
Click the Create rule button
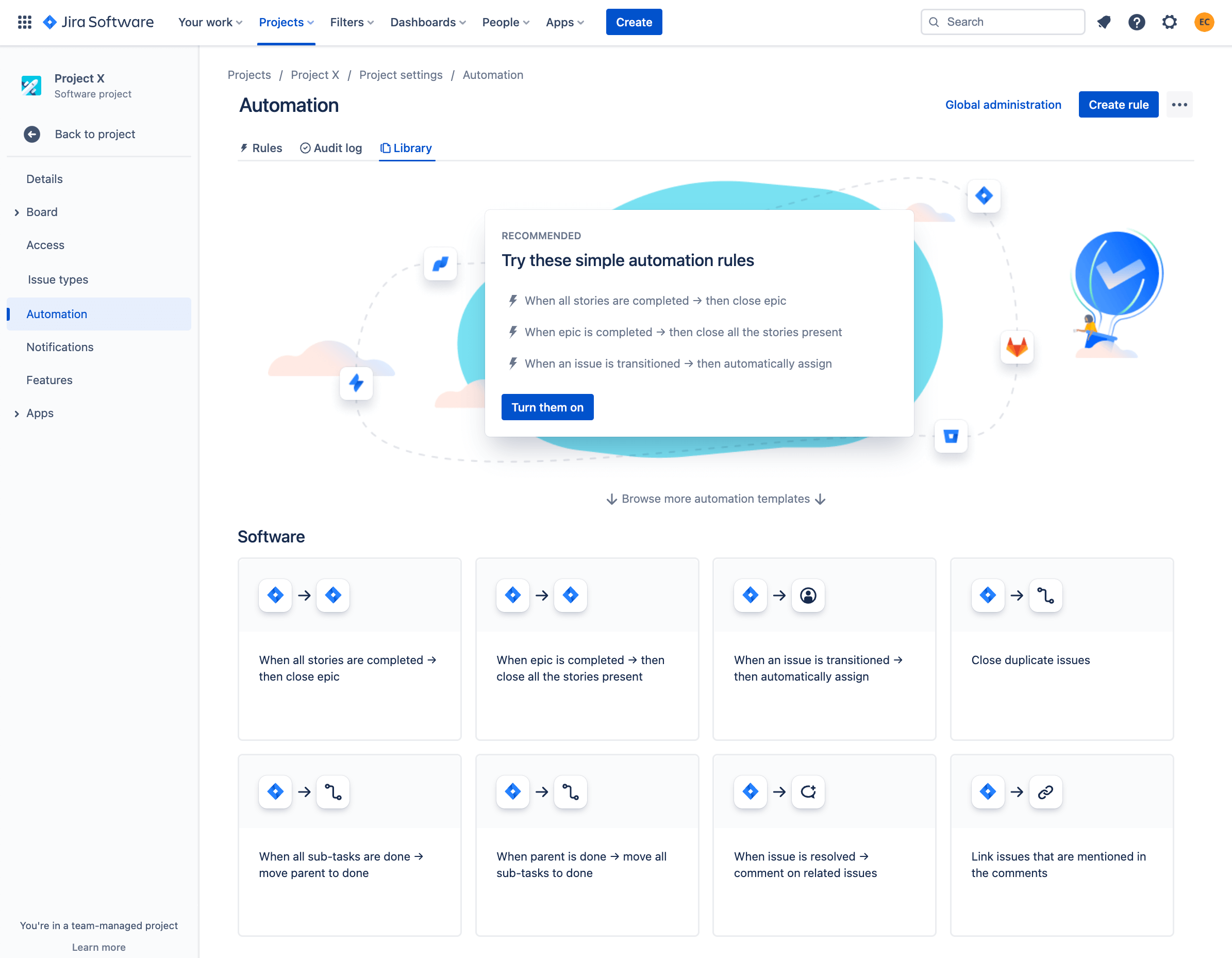pos(1118,104)
